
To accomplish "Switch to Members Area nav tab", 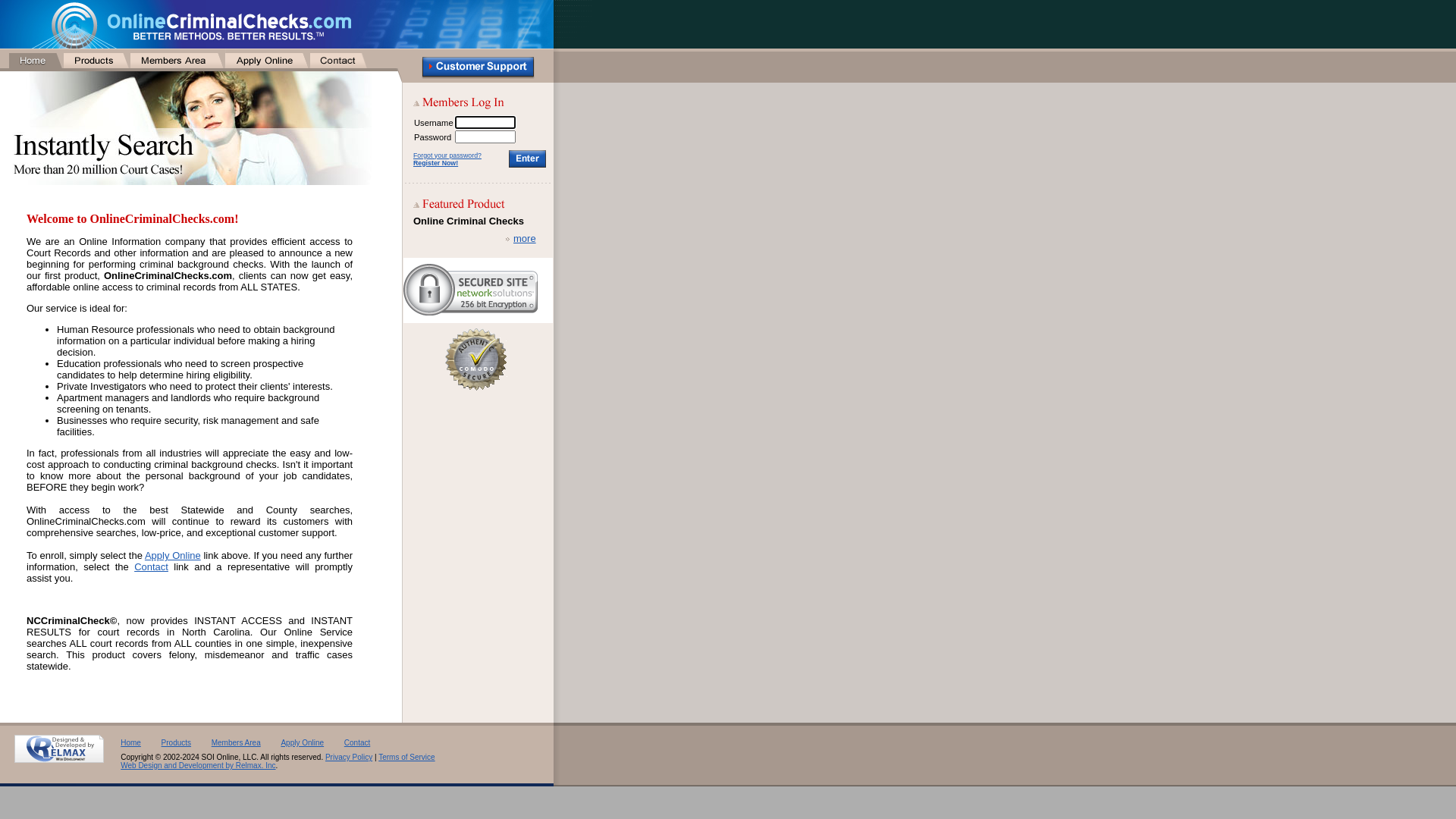I will point(175,61).
